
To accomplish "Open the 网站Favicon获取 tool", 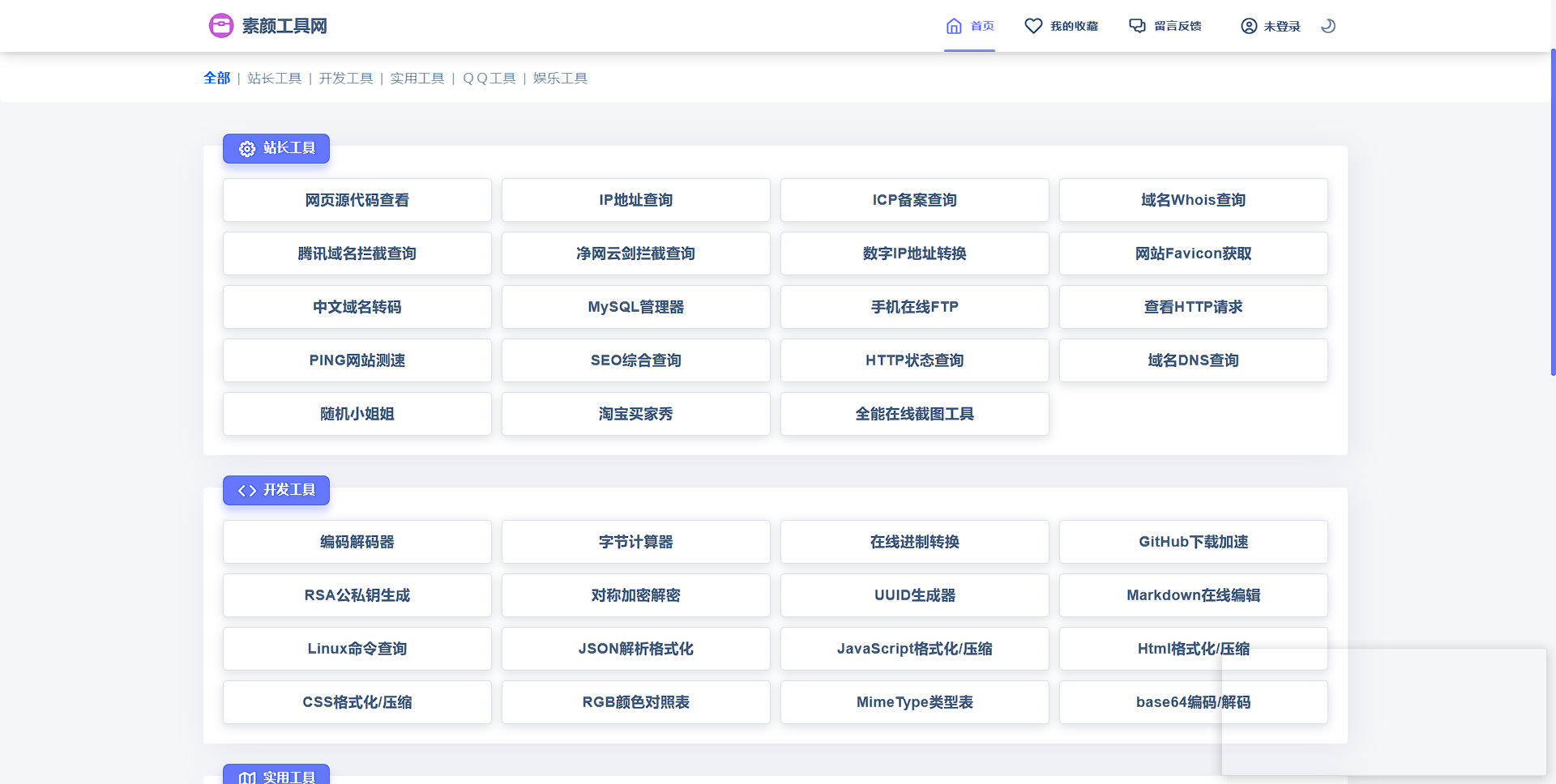I will 1194,254.
